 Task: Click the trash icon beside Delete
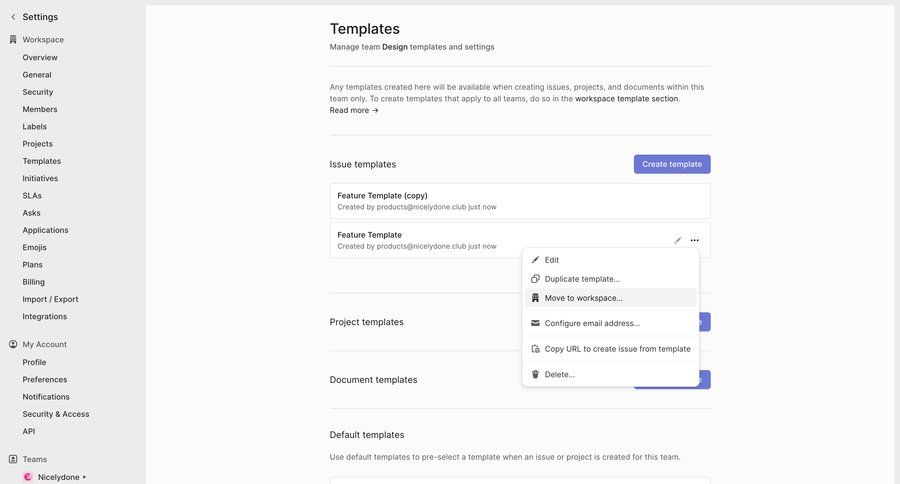point(535,374)
